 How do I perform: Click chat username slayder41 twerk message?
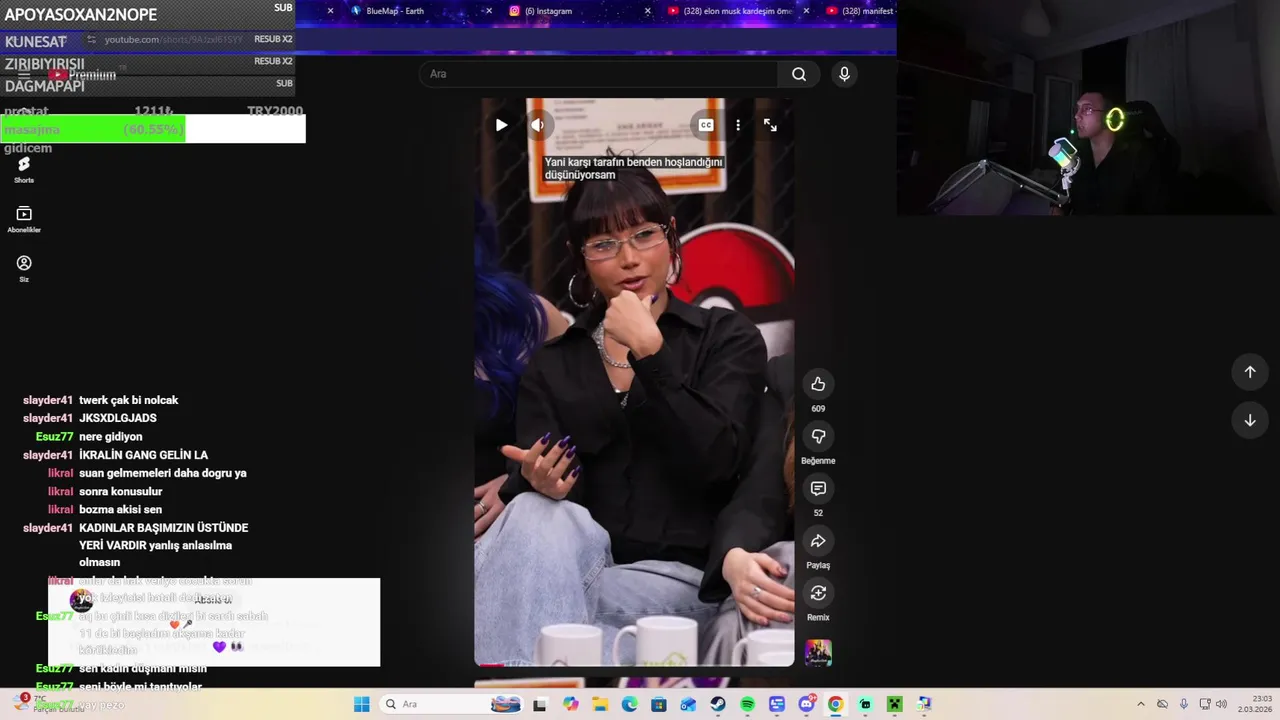48,400
